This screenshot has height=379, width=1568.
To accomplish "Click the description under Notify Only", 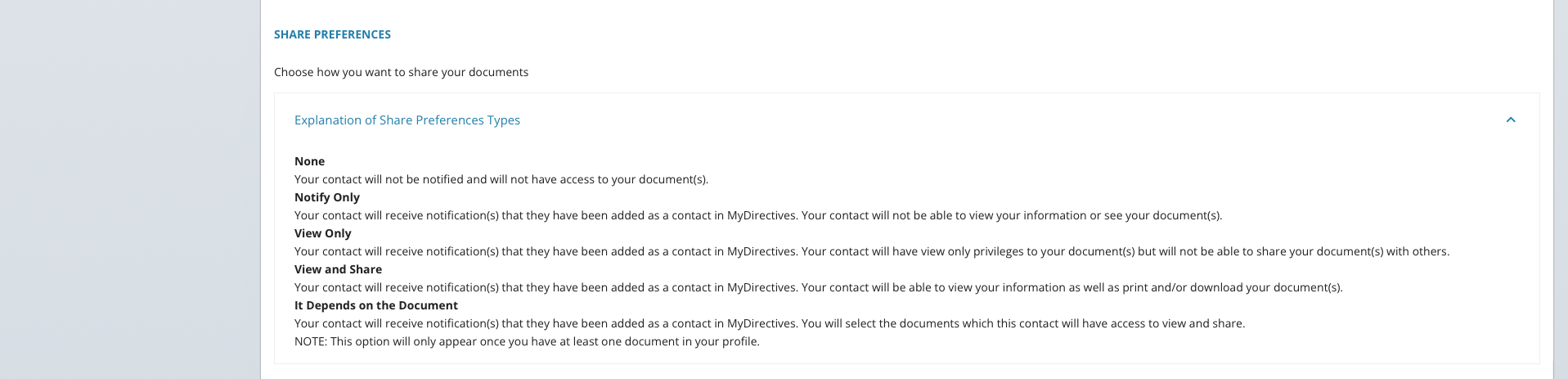I will pyautogui.click(x=758, y=215).
